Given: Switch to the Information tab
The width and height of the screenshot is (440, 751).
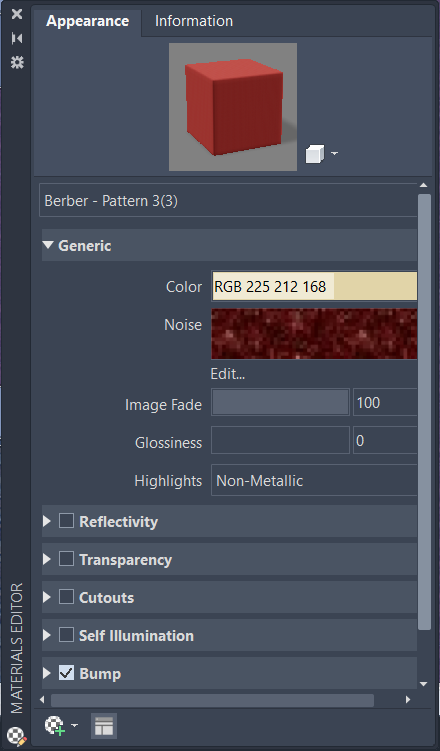Looking at the screenshot, I should click(194, 21).
